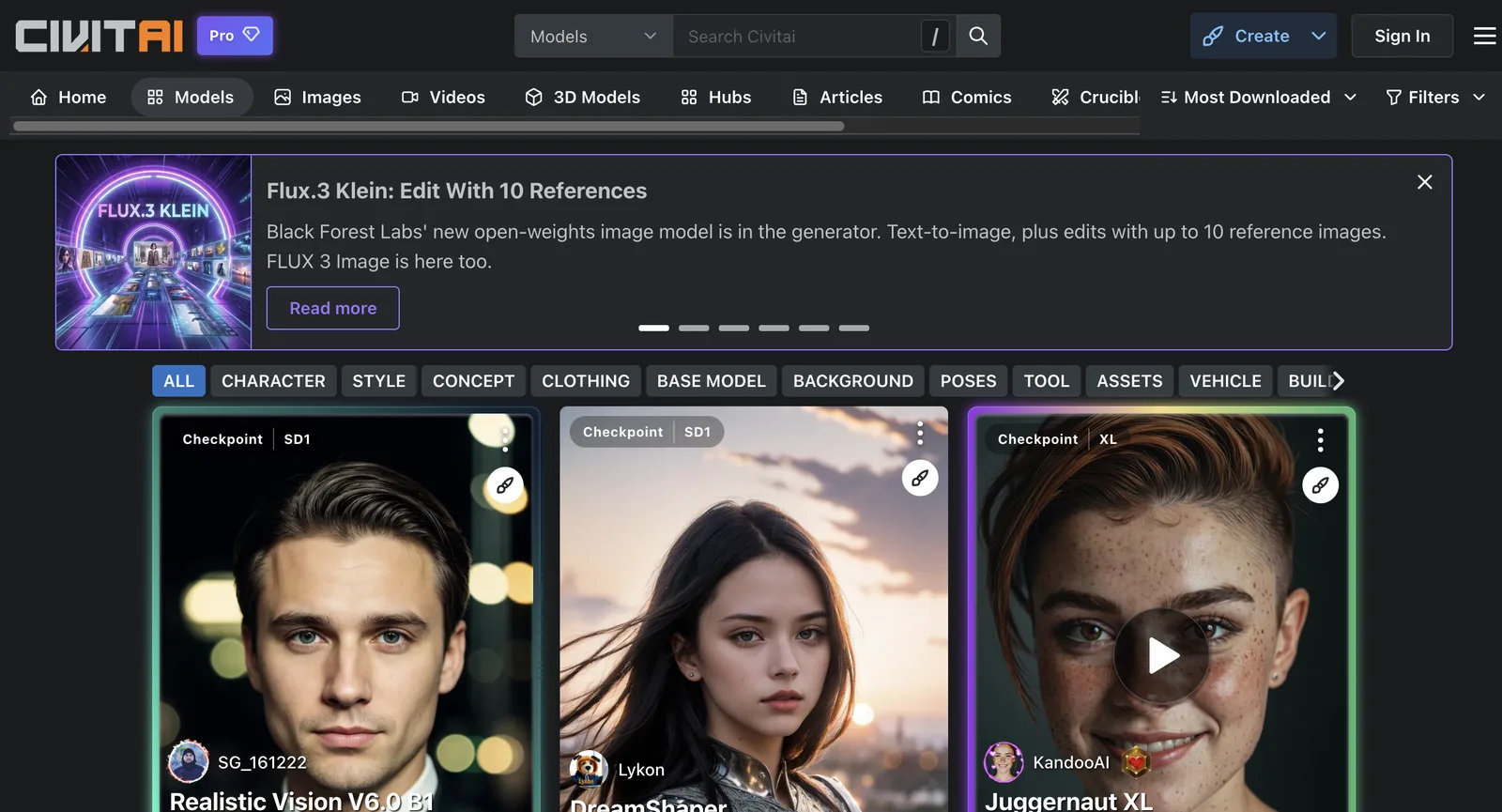Click the Pro badge button
1502x812 pixels.
(x=235, y=36)
